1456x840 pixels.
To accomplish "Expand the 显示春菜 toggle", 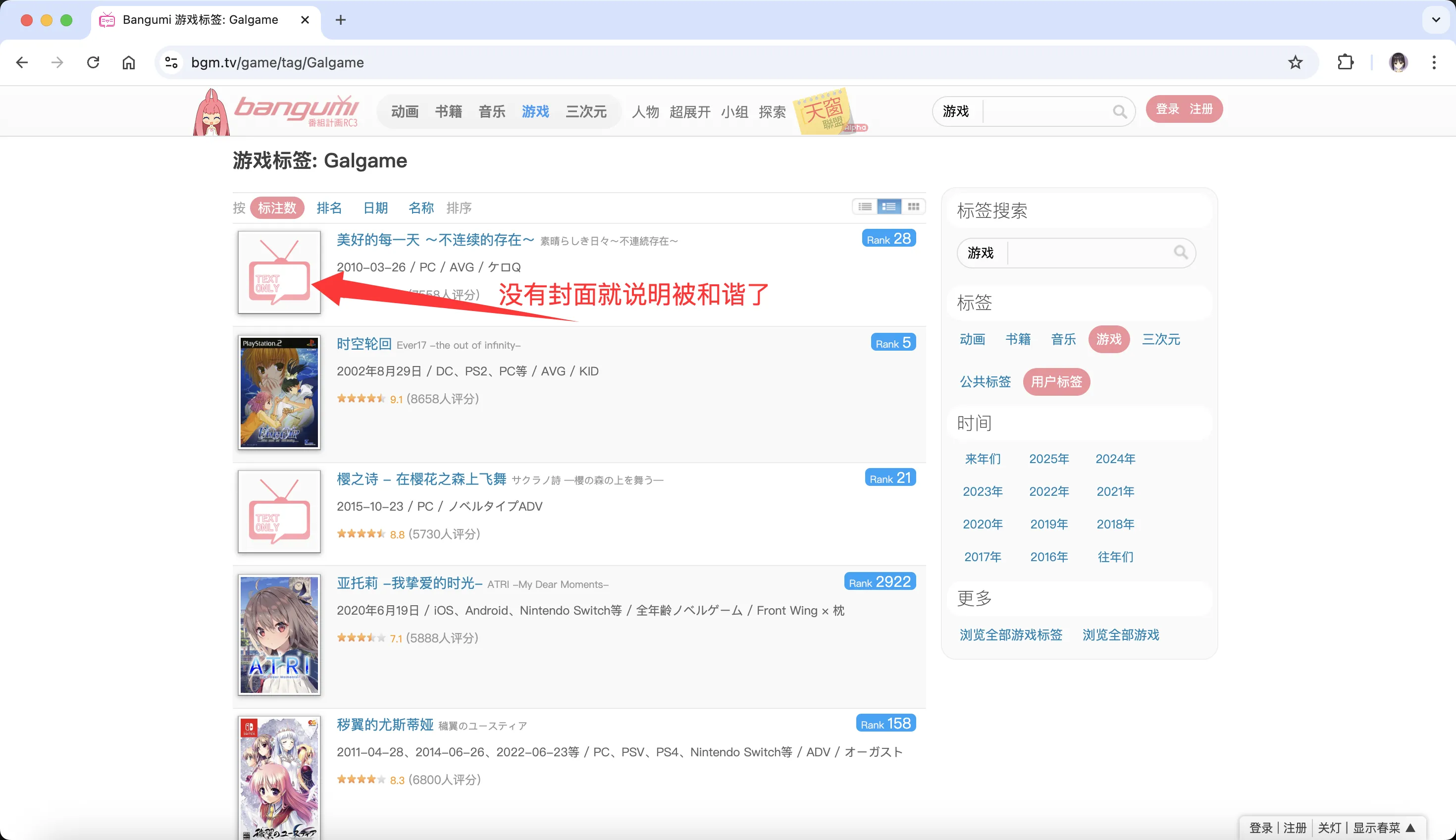I will pos(1385,828).
